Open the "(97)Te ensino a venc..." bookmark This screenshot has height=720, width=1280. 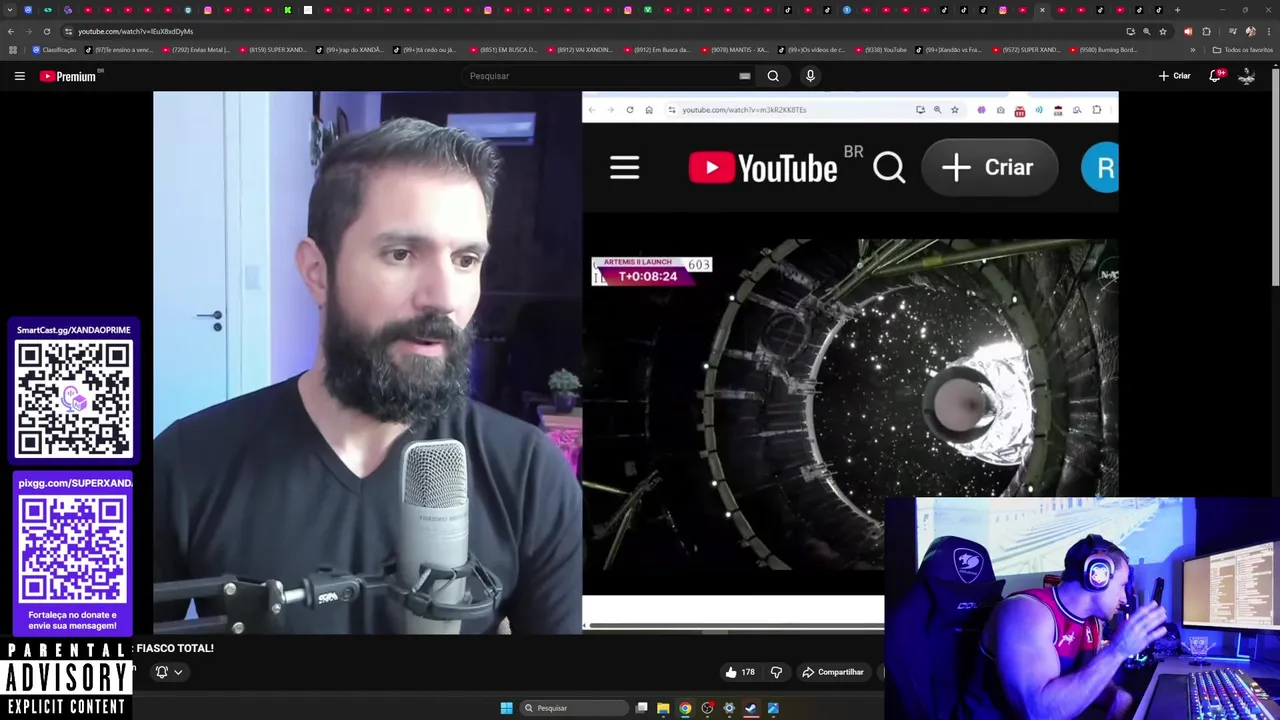119,49
